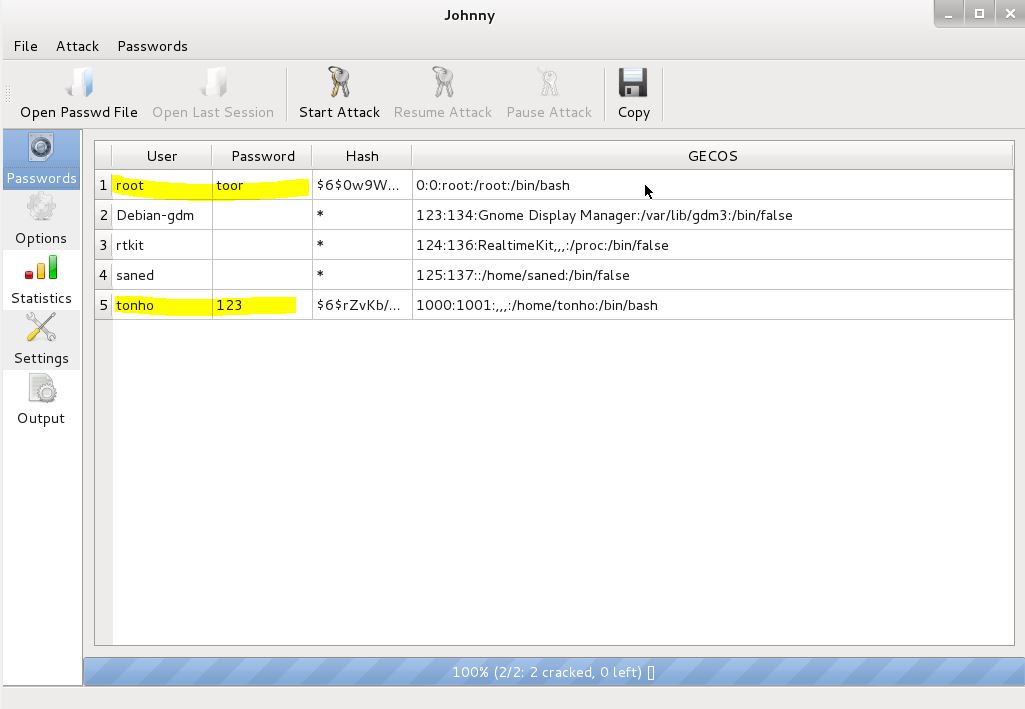Open the Statistics sidebar panel
This screenshot has width=1025, height=709.
(41, 280)
